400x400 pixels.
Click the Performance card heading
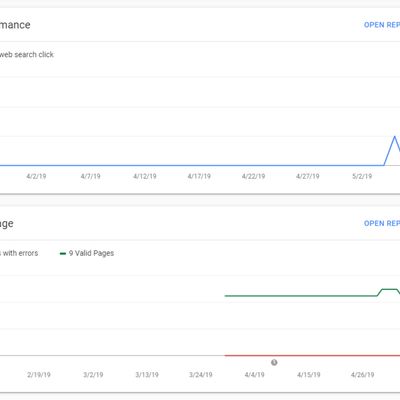coord(15,25)
